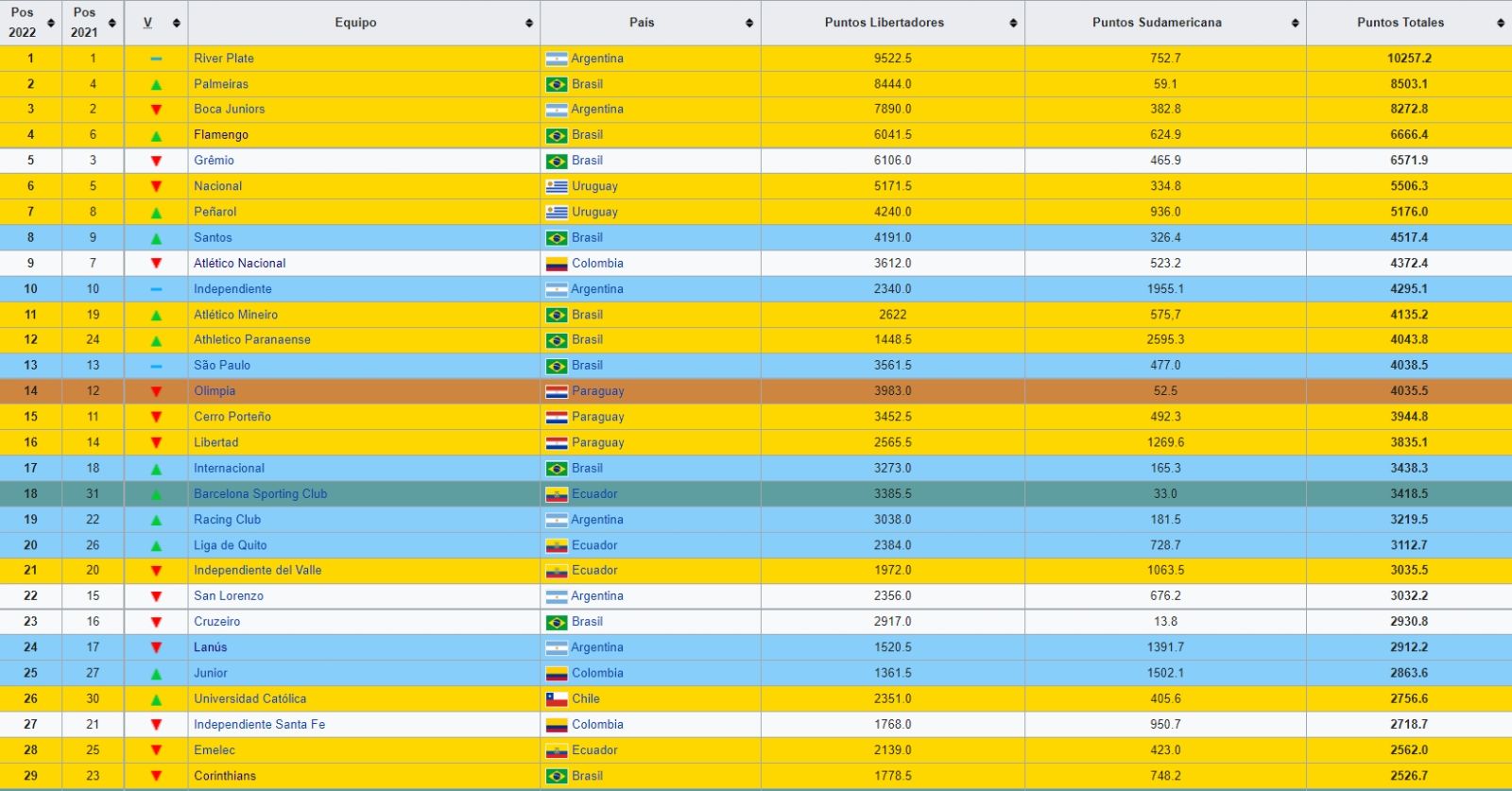
Task: Open the Argentina link in the Boca Juniors row
Action: (x=597, y=110)
